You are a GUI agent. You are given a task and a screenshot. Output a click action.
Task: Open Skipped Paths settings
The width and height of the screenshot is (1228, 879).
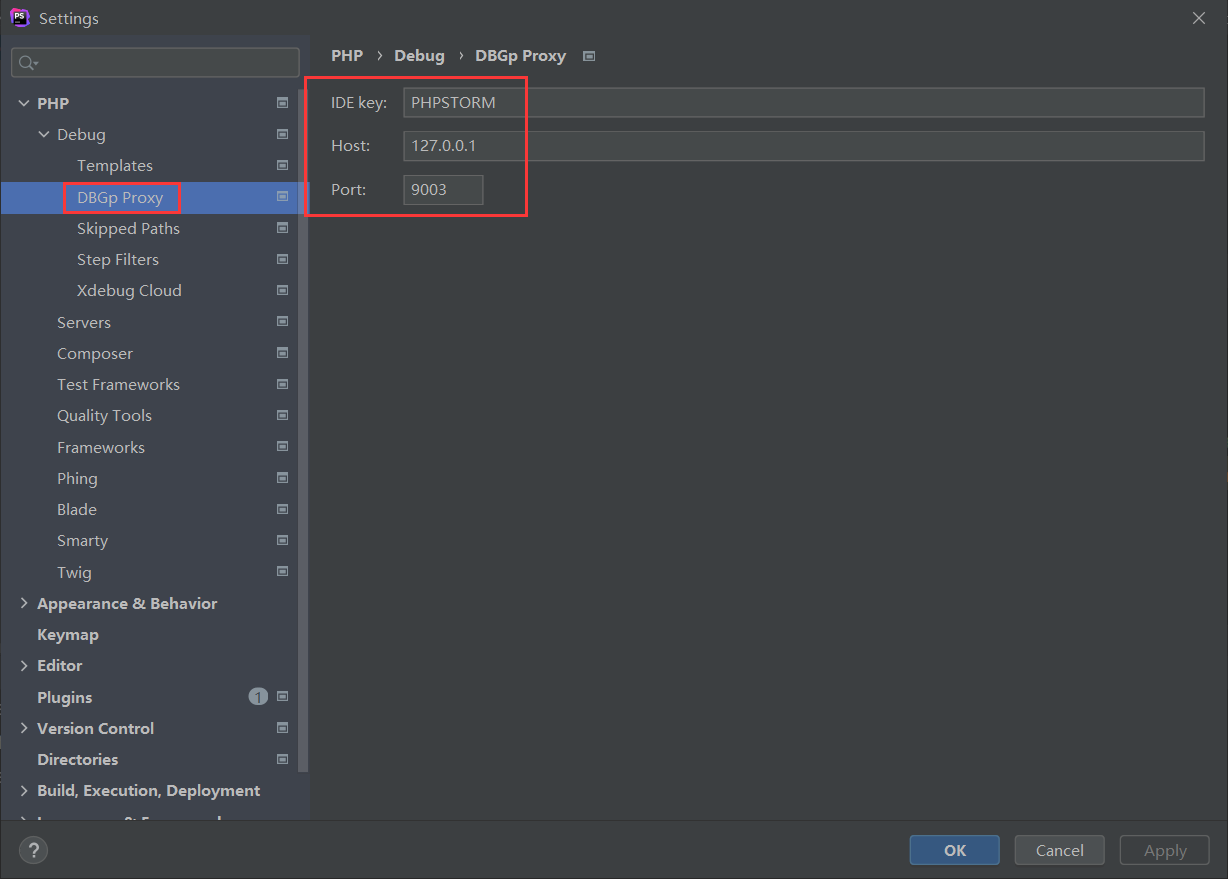(x=128, y=228)
